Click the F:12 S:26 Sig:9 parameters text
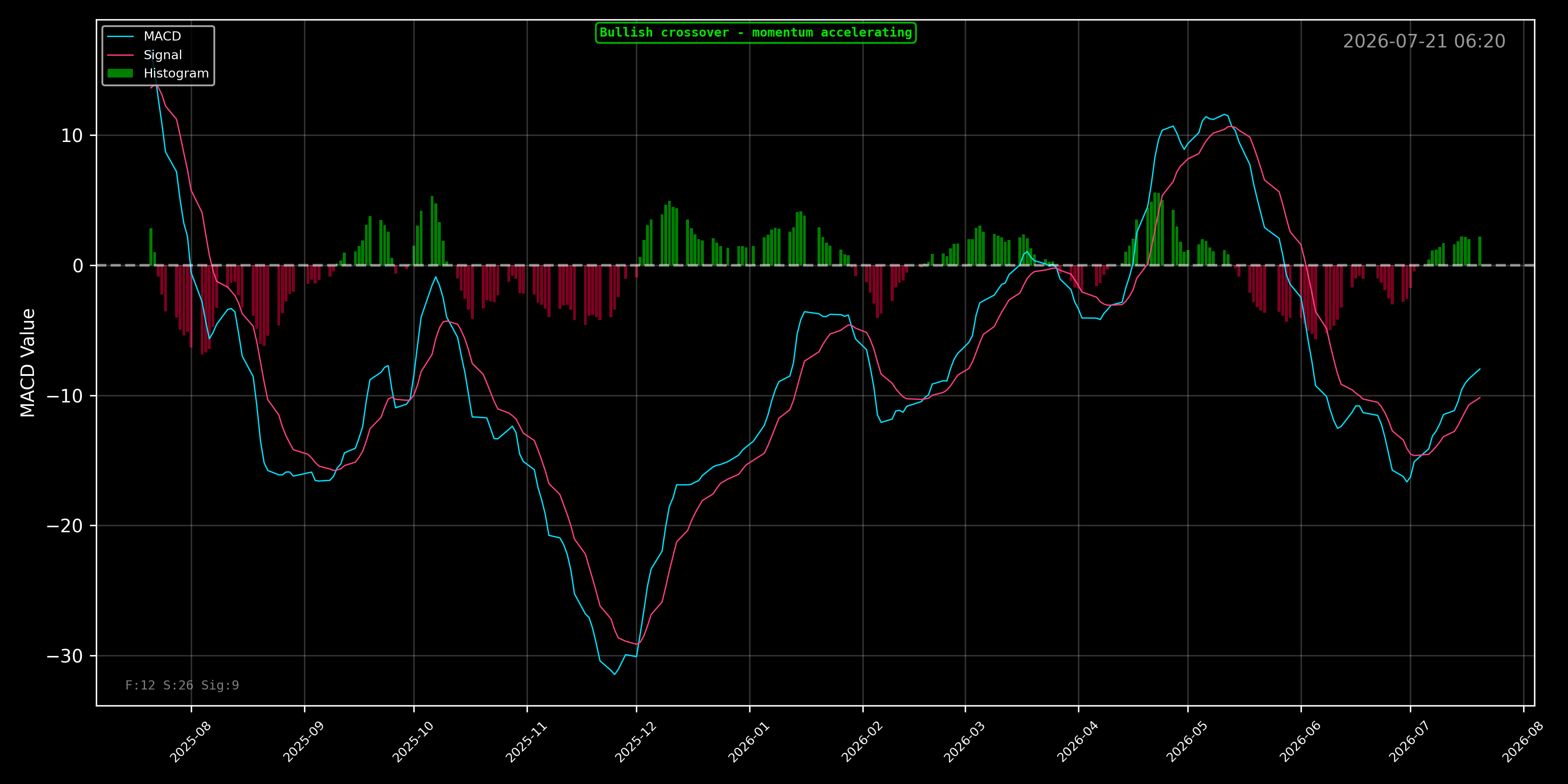The height and width of the screenshot is (784, 1568). [182, 686]
